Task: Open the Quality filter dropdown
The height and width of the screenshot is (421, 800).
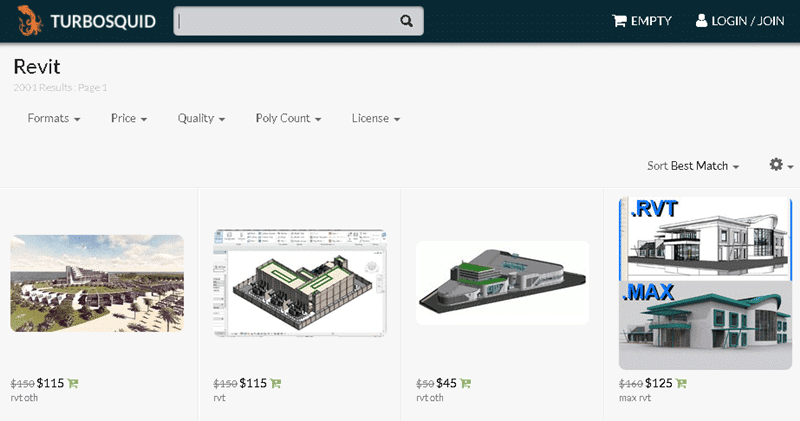Action: 201,118
